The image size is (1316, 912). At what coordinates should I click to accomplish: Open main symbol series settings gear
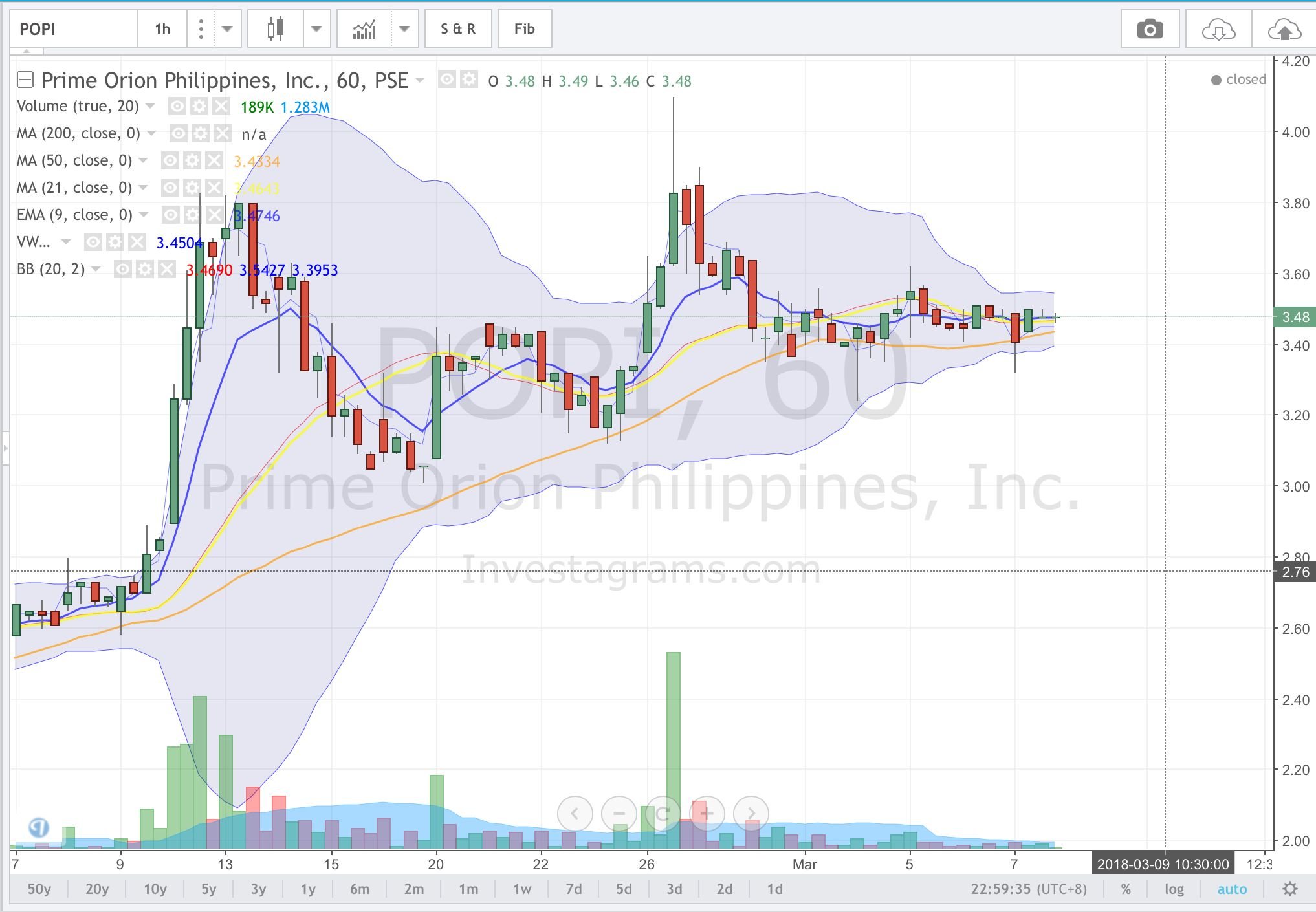pos(469,80)
